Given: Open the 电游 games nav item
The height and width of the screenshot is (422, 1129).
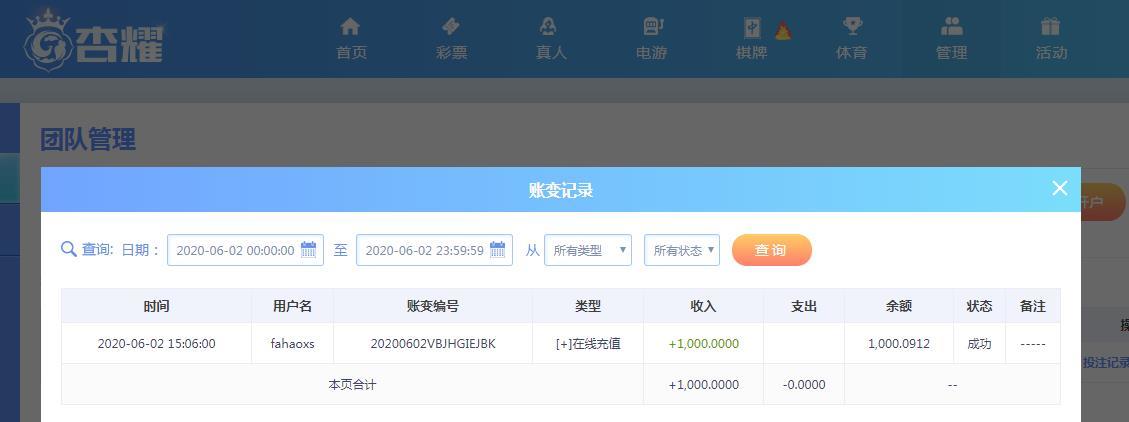Looking at the screenshot, I should (x=652, y=39).
